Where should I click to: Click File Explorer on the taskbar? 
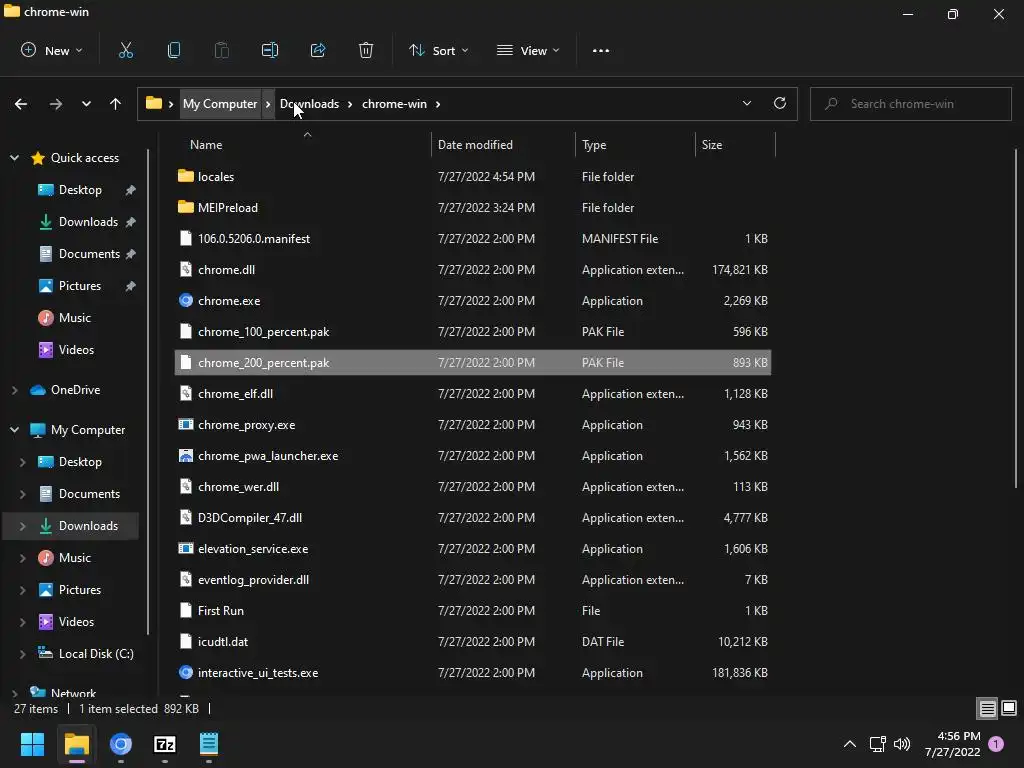[x=77, y=744]
